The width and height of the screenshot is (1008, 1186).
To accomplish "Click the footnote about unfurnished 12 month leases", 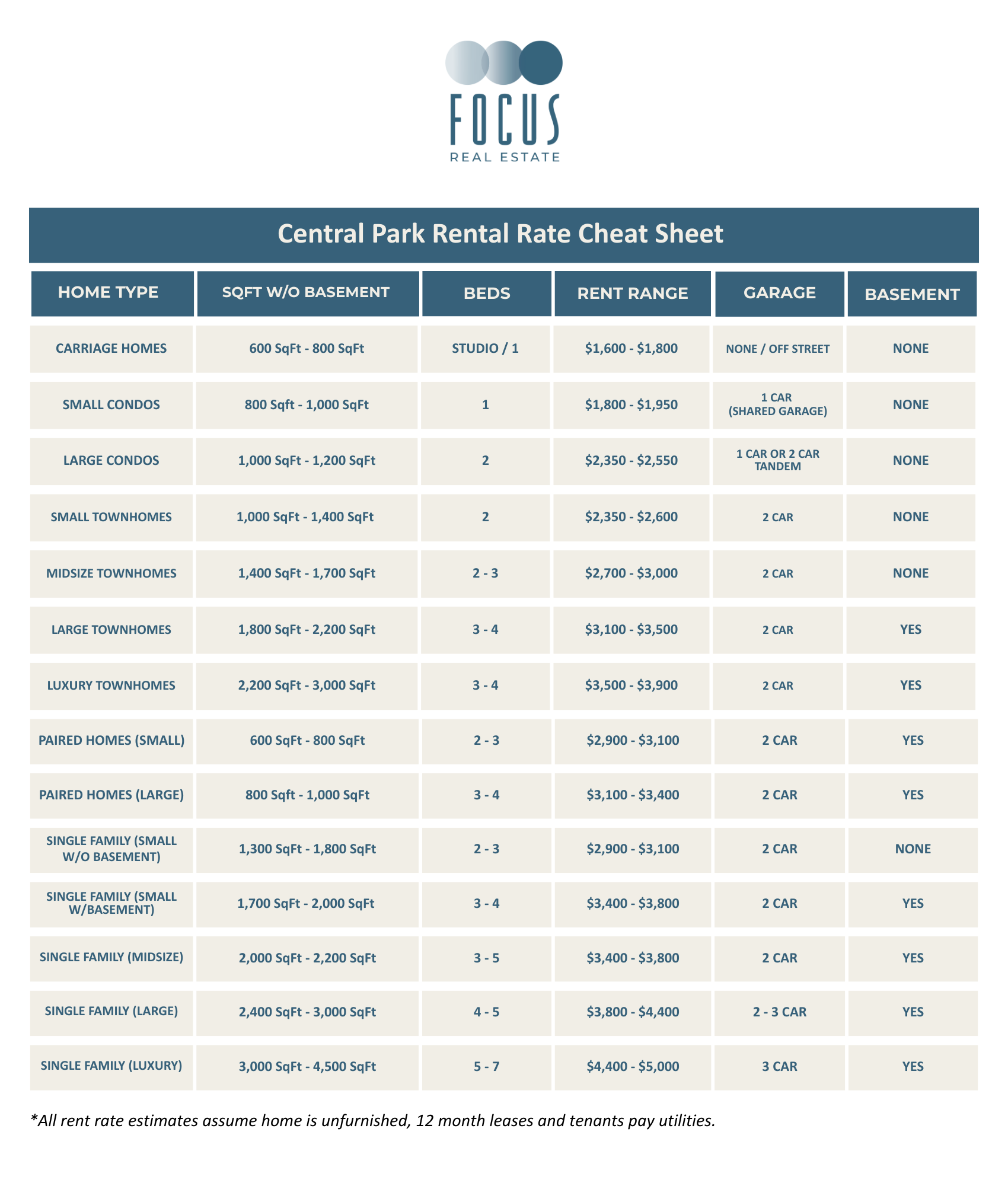I will (x=373, y=1121).
